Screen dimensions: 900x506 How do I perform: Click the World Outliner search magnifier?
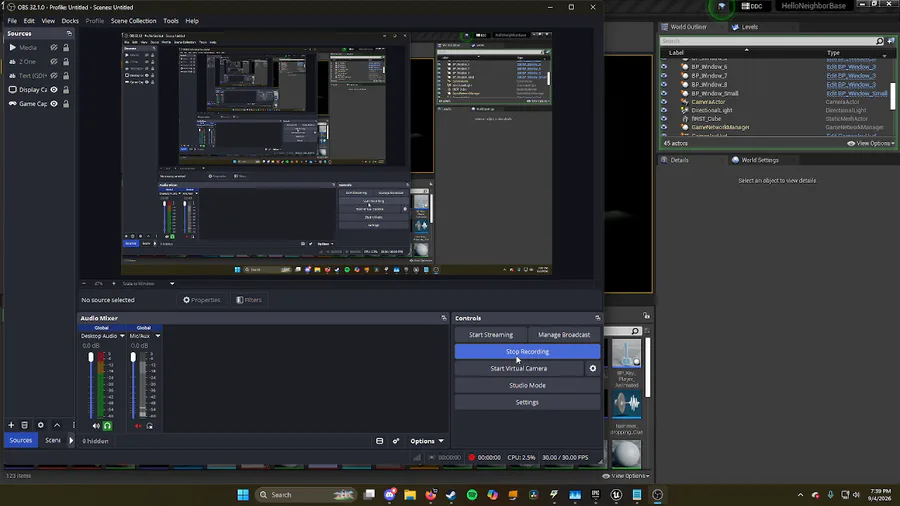[879, 41]
